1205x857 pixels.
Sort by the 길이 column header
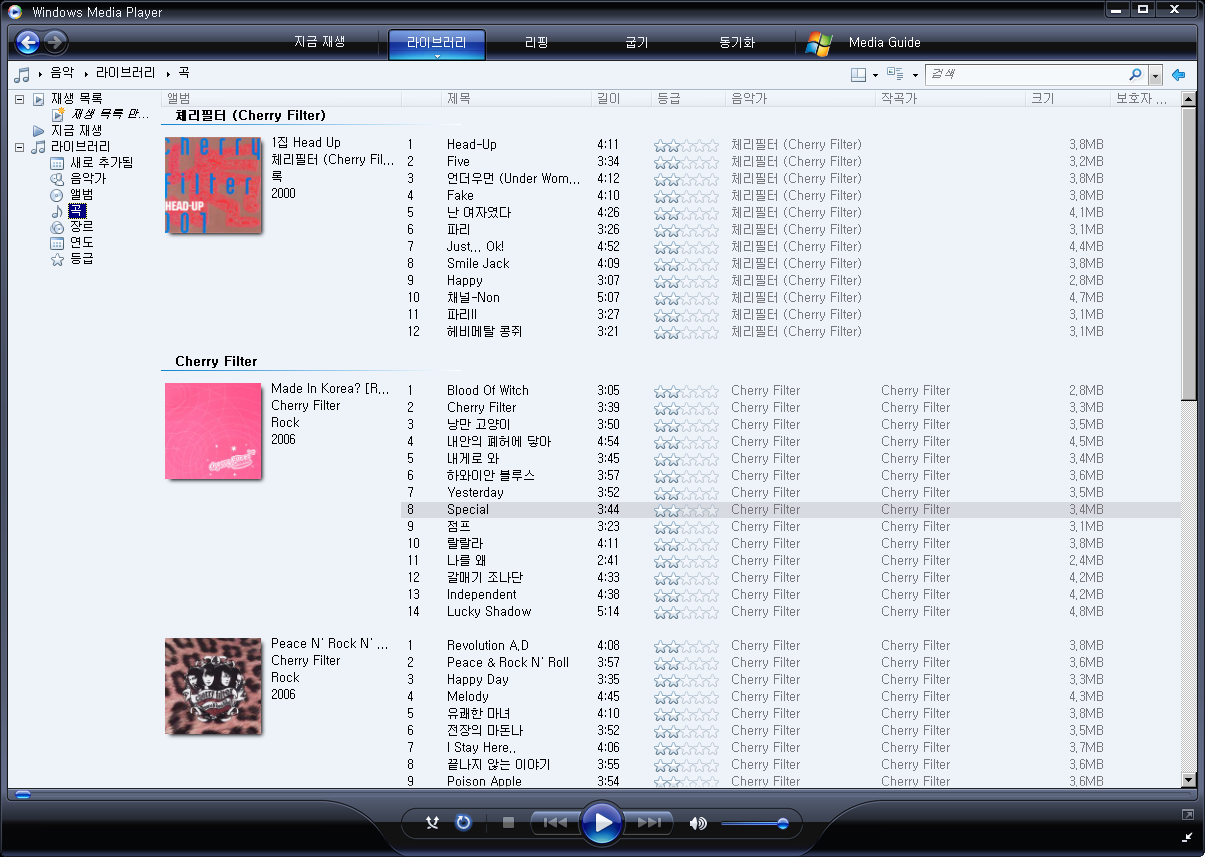click(622, 99)
